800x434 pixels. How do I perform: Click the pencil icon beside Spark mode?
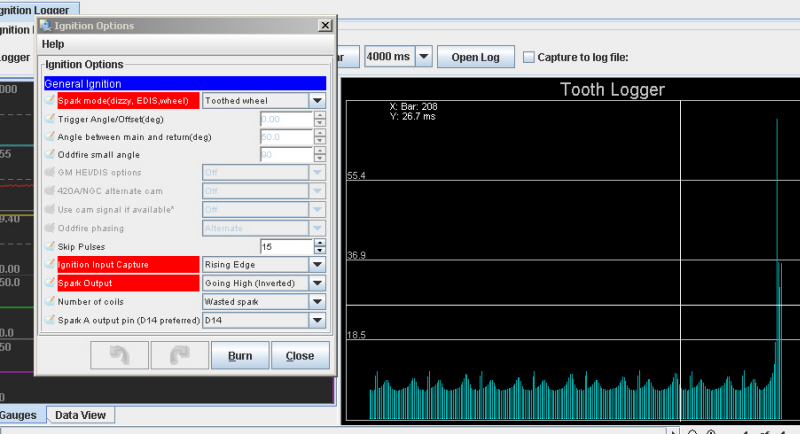pos(50,100)
